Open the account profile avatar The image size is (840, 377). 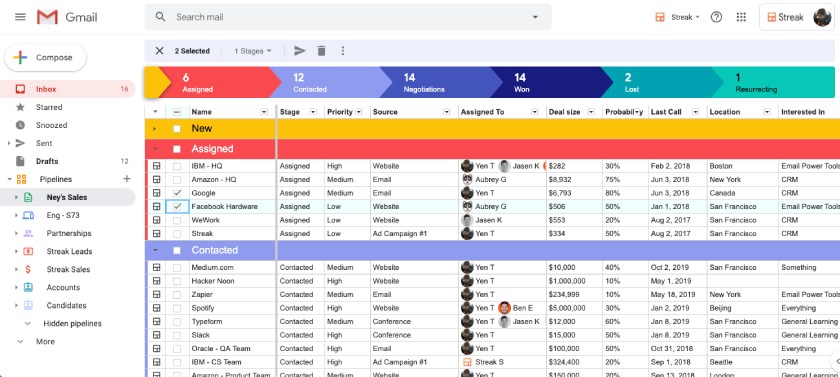pos(822,17)
